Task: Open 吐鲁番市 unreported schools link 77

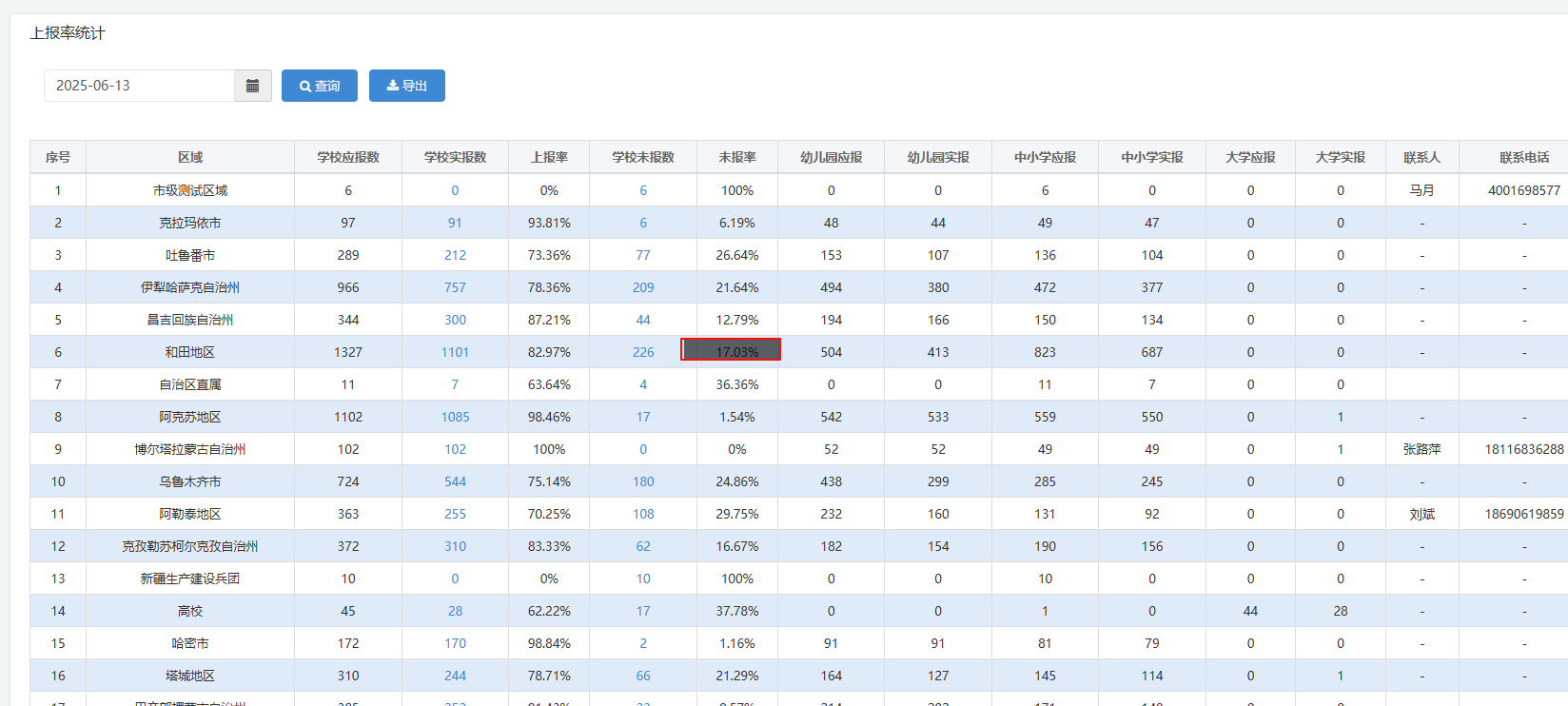Action: click(x=643, y=255)
